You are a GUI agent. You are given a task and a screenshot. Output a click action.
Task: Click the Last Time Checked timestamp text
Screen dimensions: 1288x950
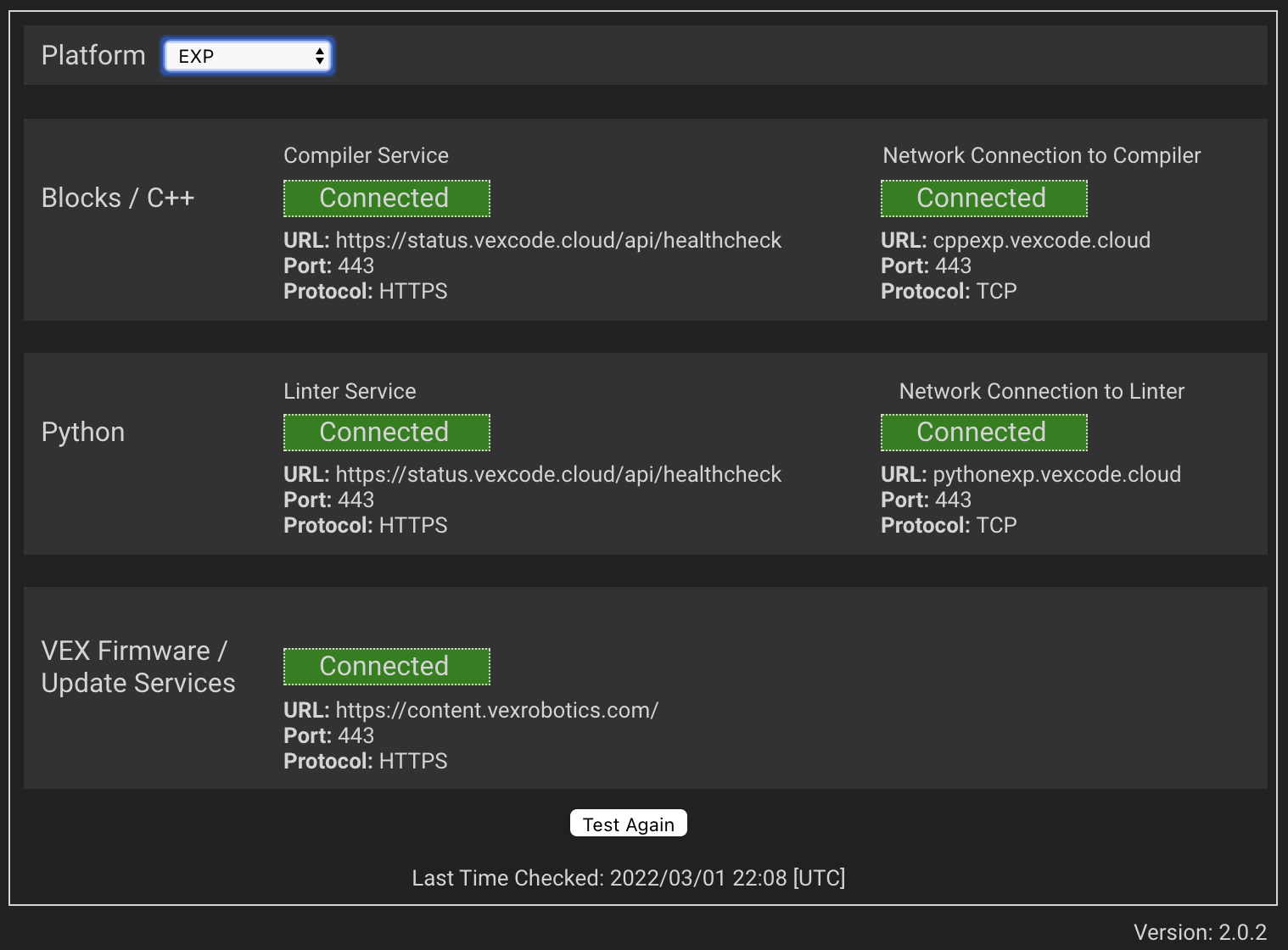point(628,878)
